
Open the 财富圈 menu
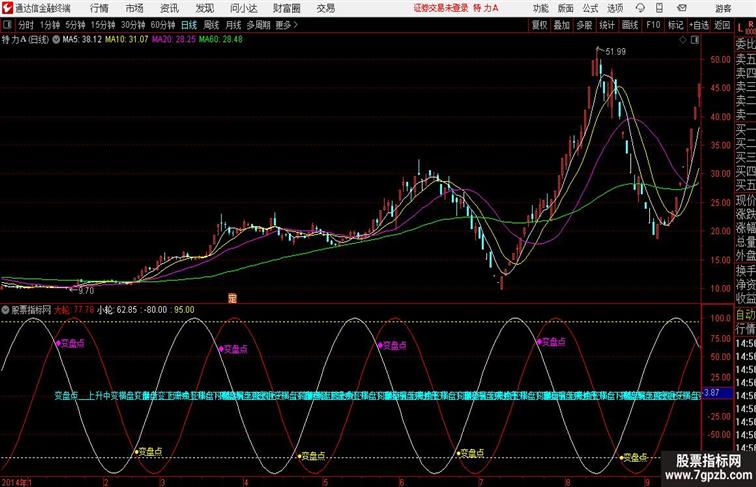click(x=286, y=8)
